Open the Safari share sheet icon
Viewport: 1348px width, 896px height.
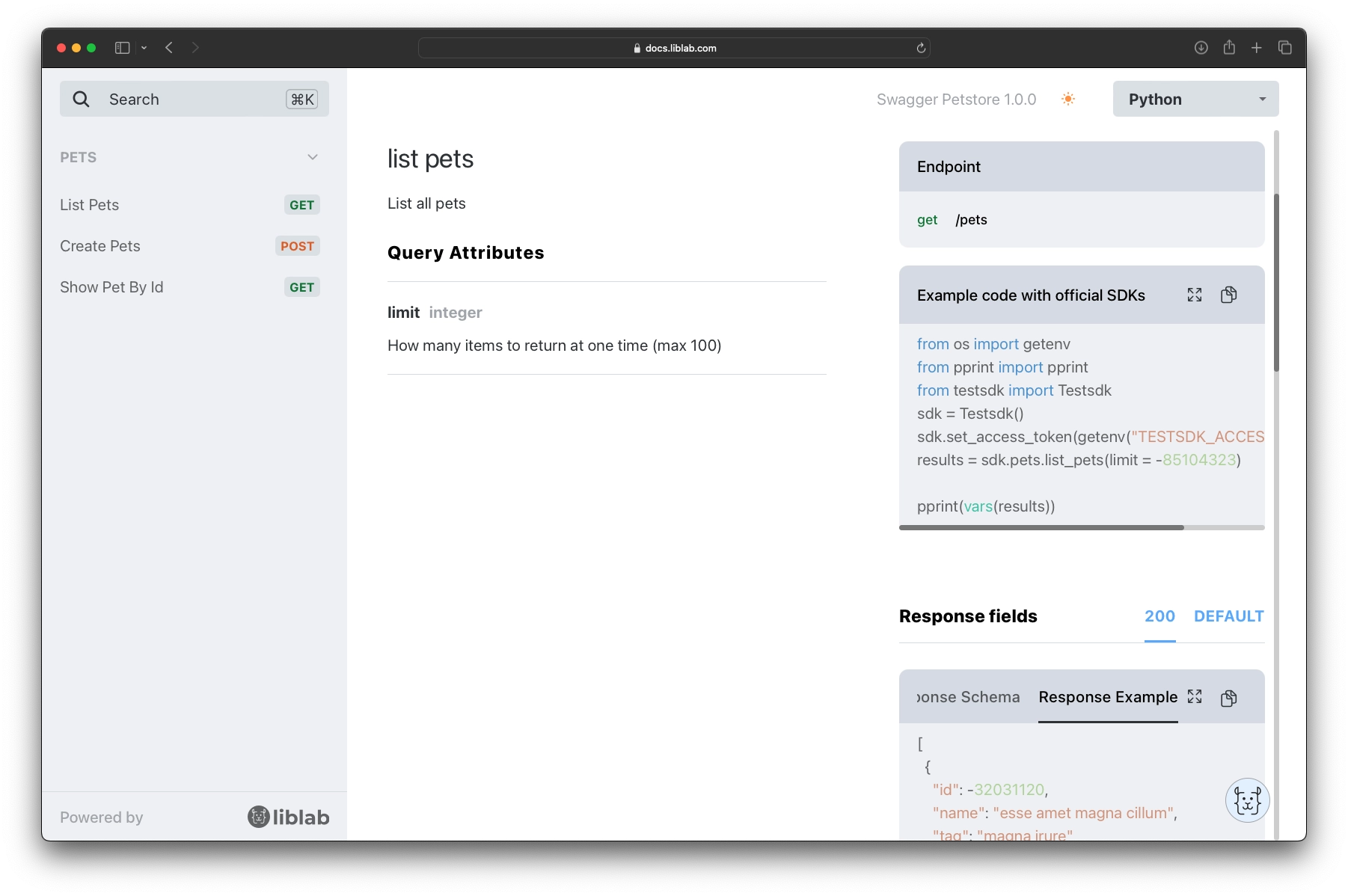pos(1229,47)
